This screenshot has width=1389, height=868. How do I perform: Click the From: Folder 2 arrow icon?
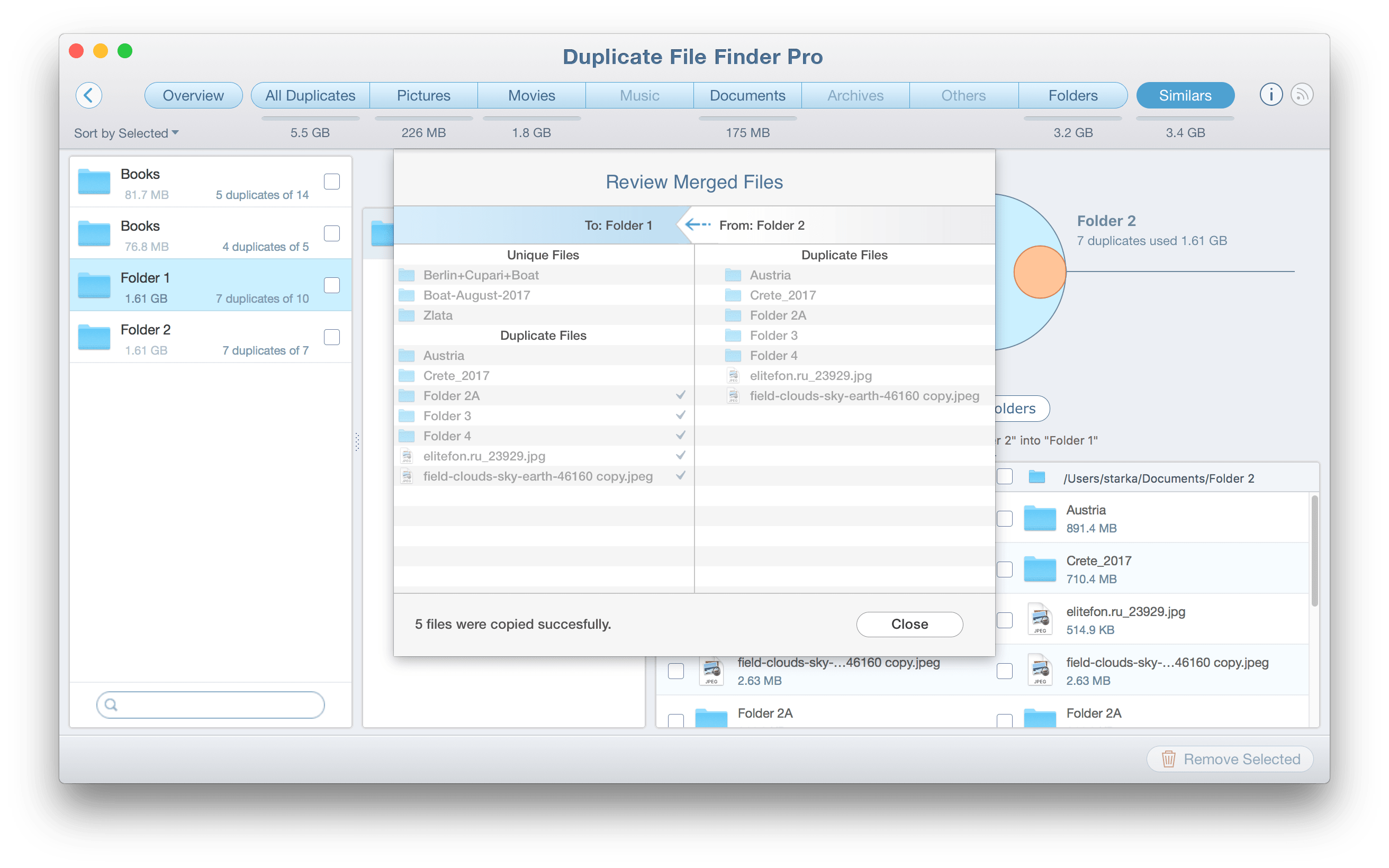point(698,224)
